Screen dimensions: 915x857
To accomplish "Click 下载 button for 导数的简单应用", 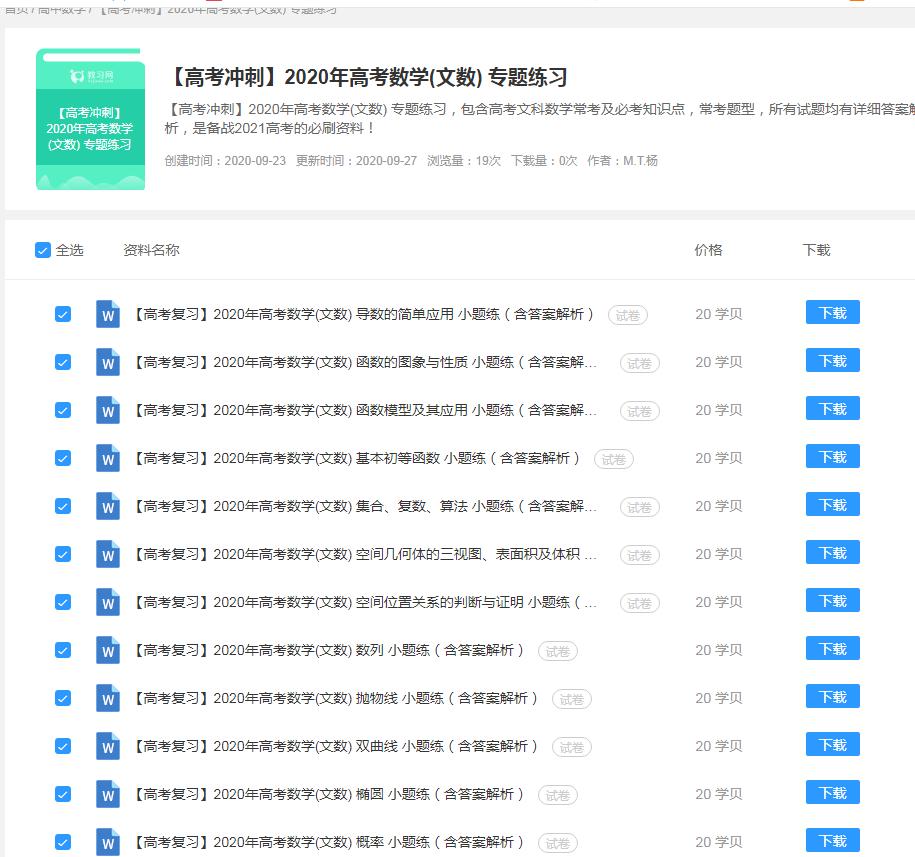I will pos(831,312).
